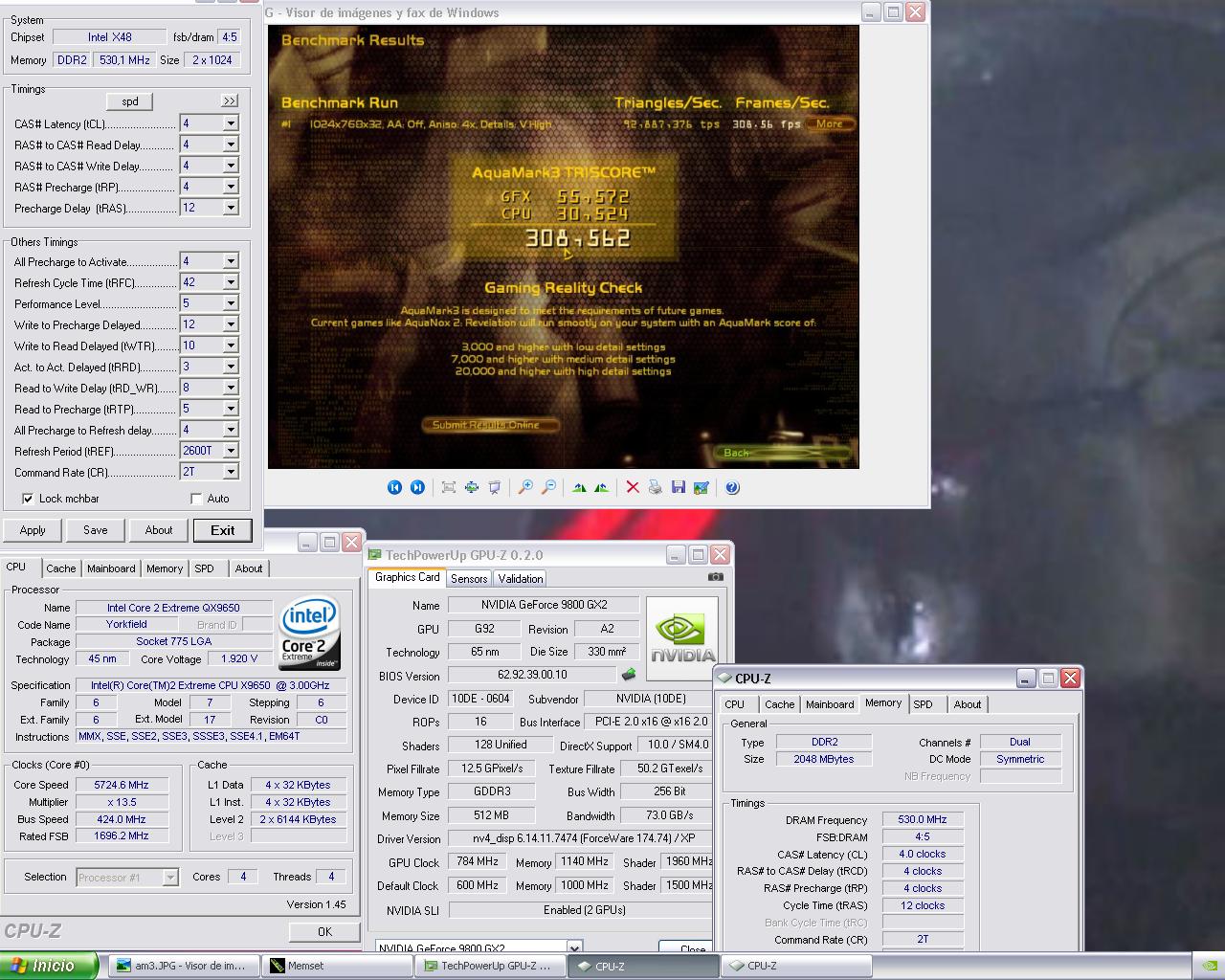Print the image
The image size is (1225, 980).
click(x=655, y=487)
